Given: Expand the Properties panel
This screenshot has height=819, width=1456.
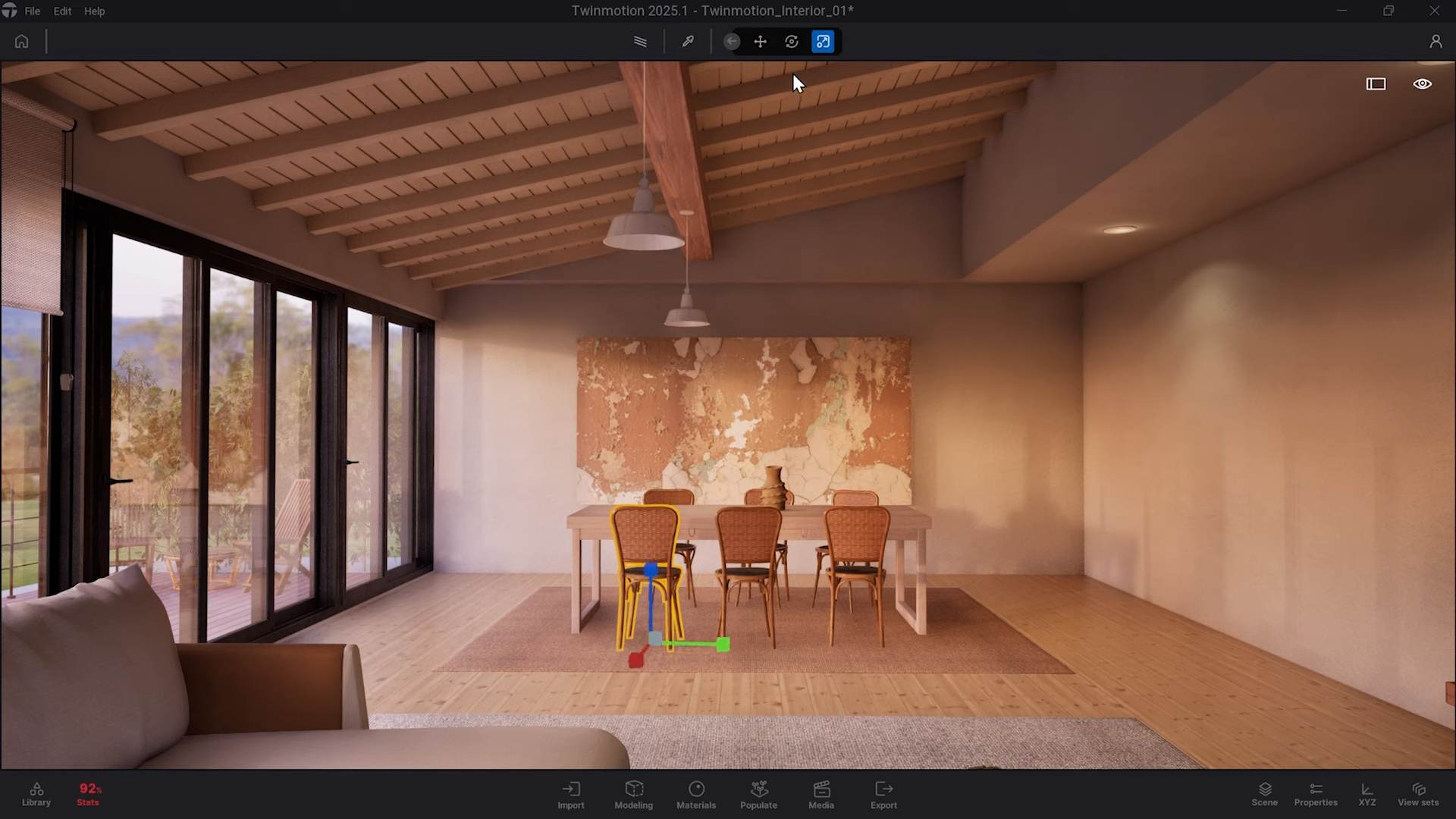Looking at the screenshot, I should tap(1316, 794).
